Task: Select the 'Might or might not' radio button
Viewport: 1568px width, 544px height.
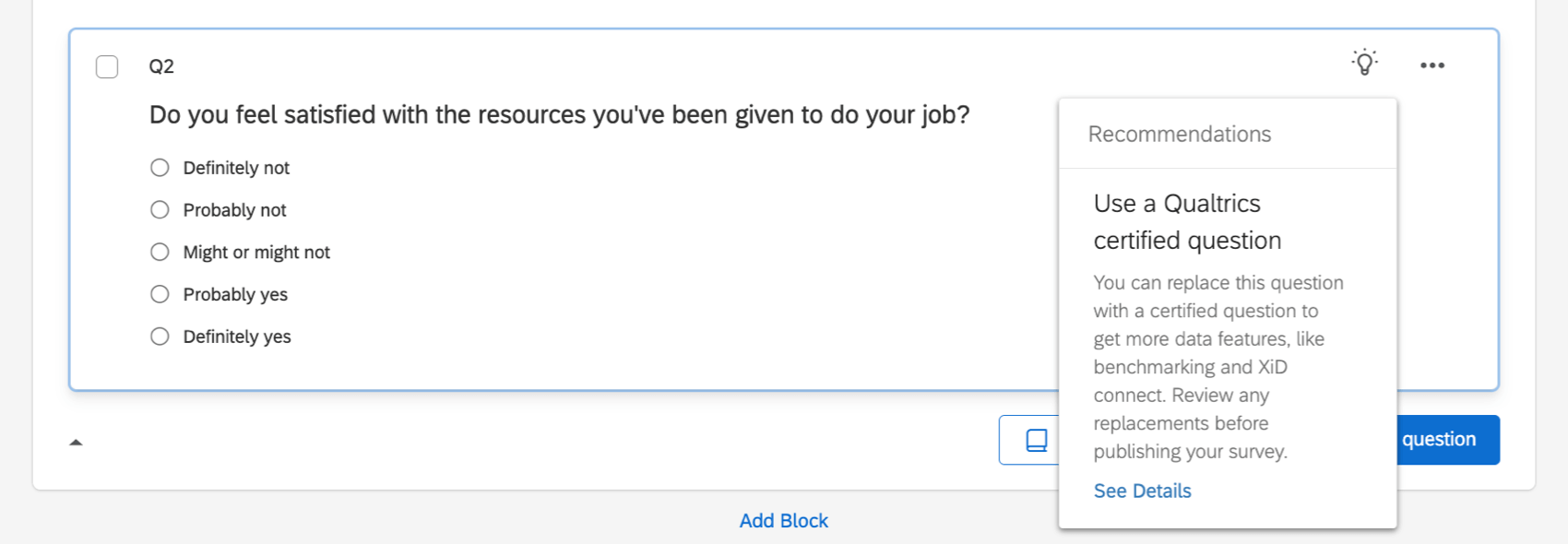Action: (x=159, y=251)
